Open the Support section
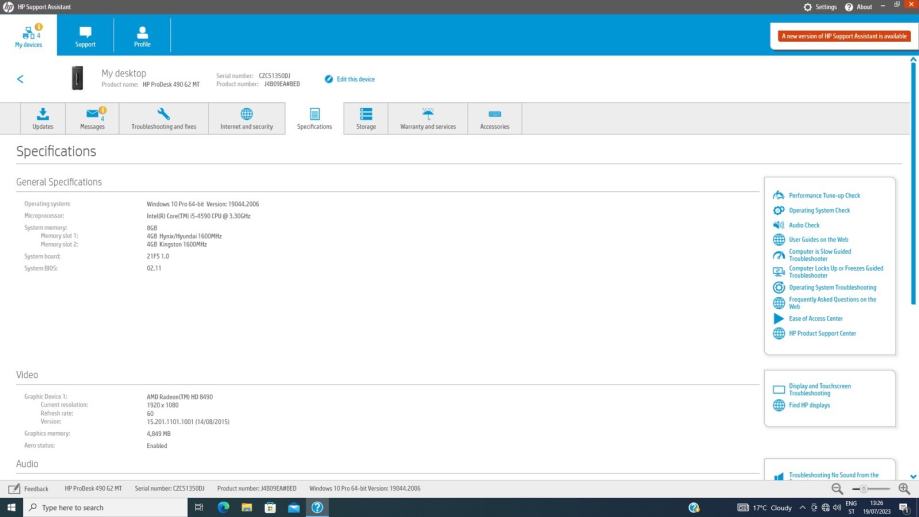The width and height of the screenshot is (919, 517). (86, 35)
